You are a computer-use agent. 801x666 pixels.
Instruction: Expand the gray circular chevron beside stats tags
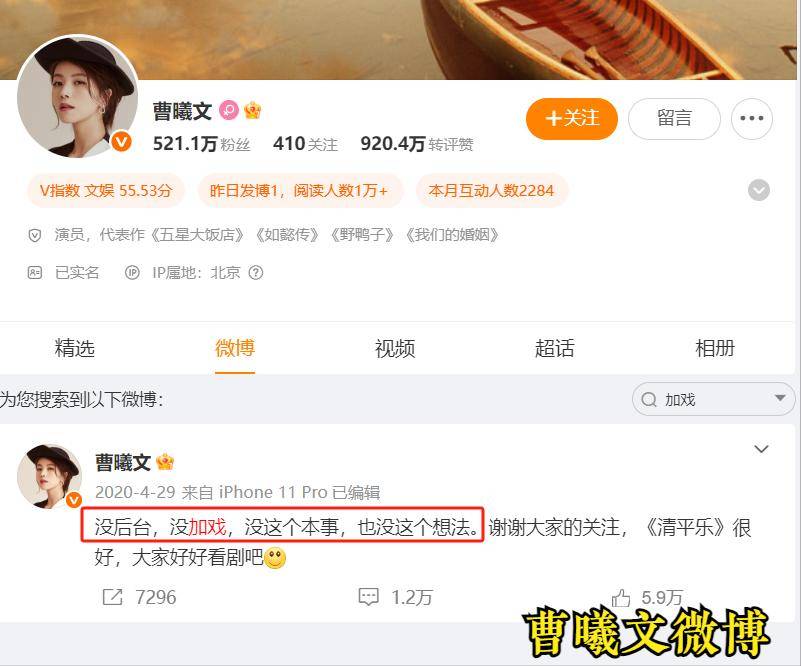coord(759,191)
